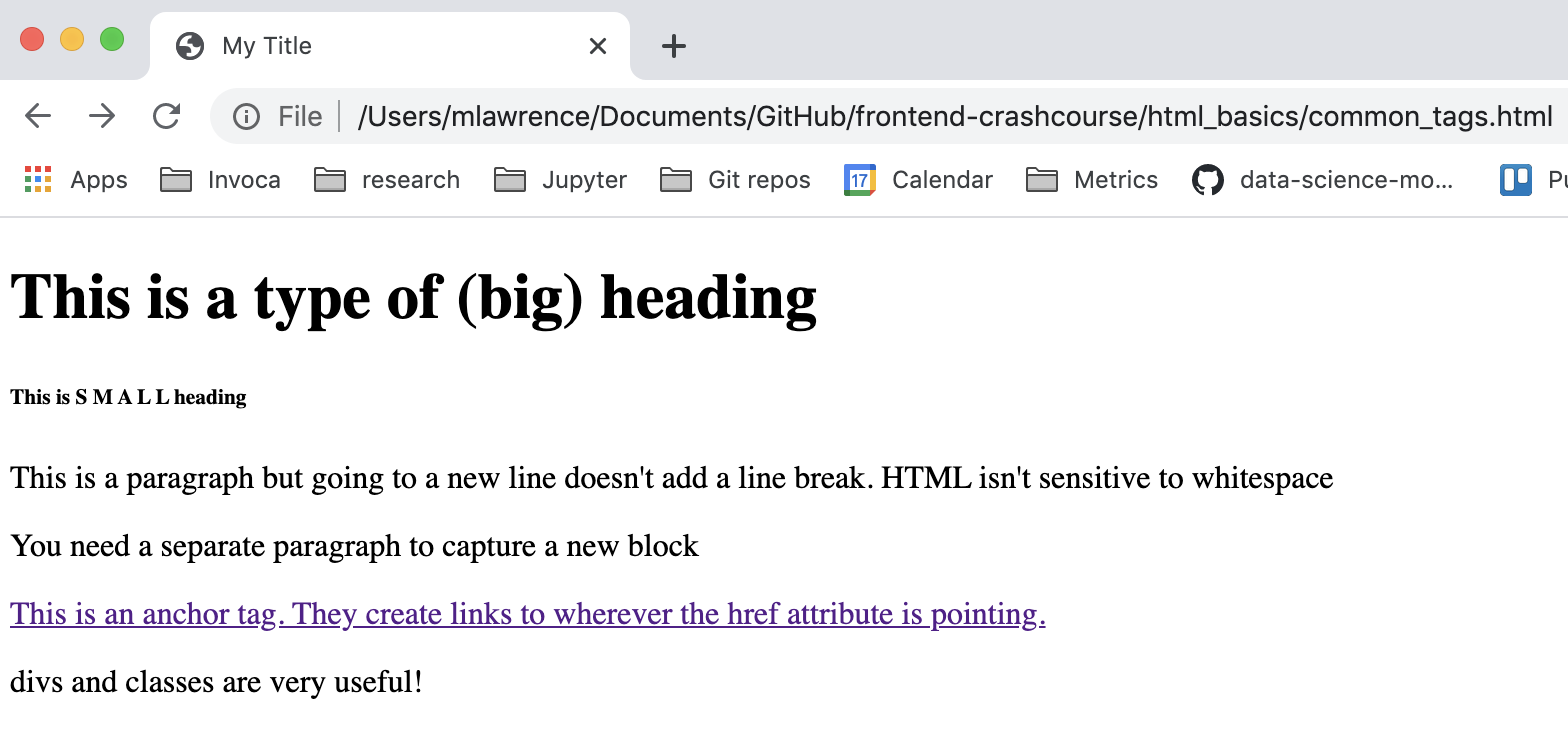Reload the page with the refresh icon
The image size is (1568, 744).
166,116
